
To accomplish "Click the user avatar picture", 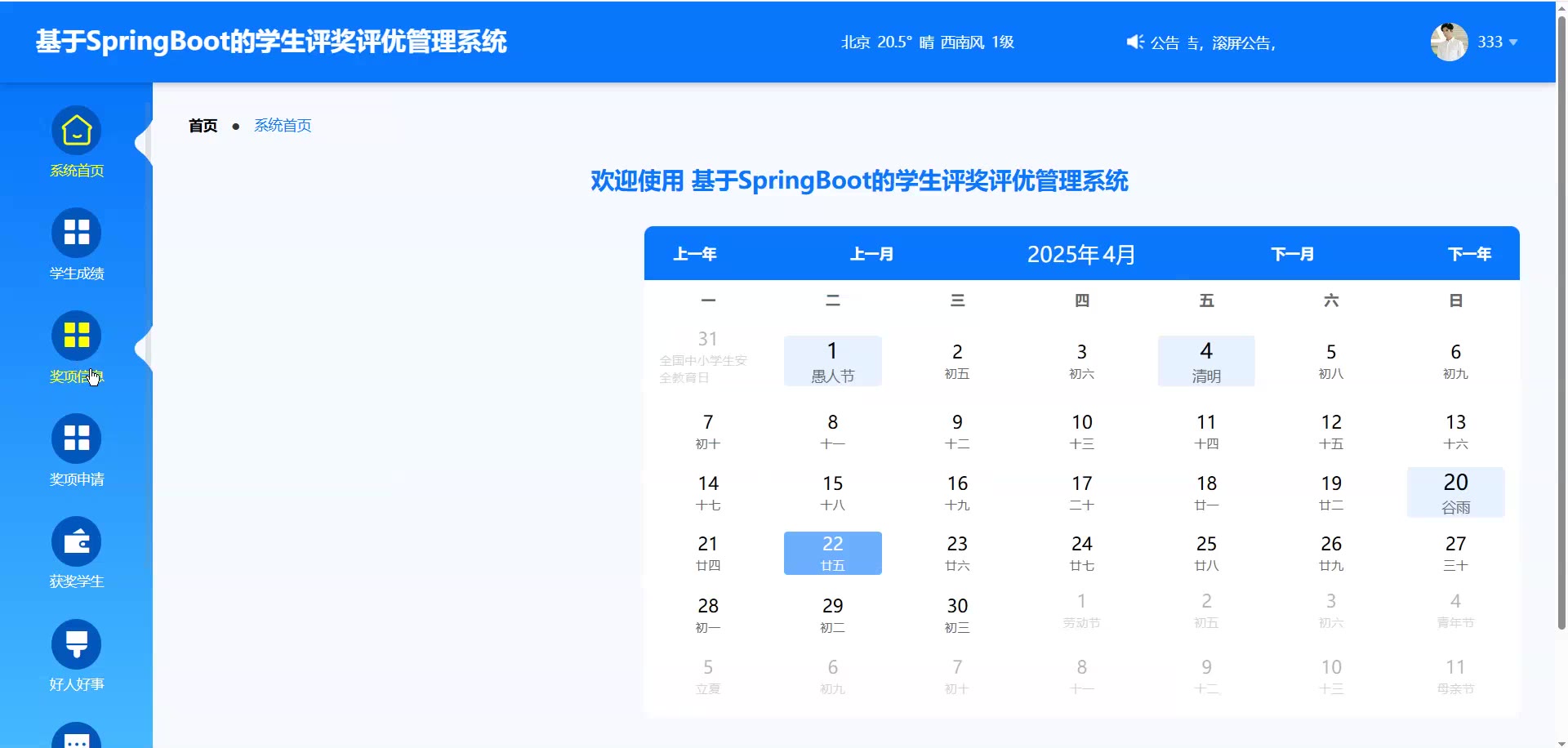I will coord(1450,42).
